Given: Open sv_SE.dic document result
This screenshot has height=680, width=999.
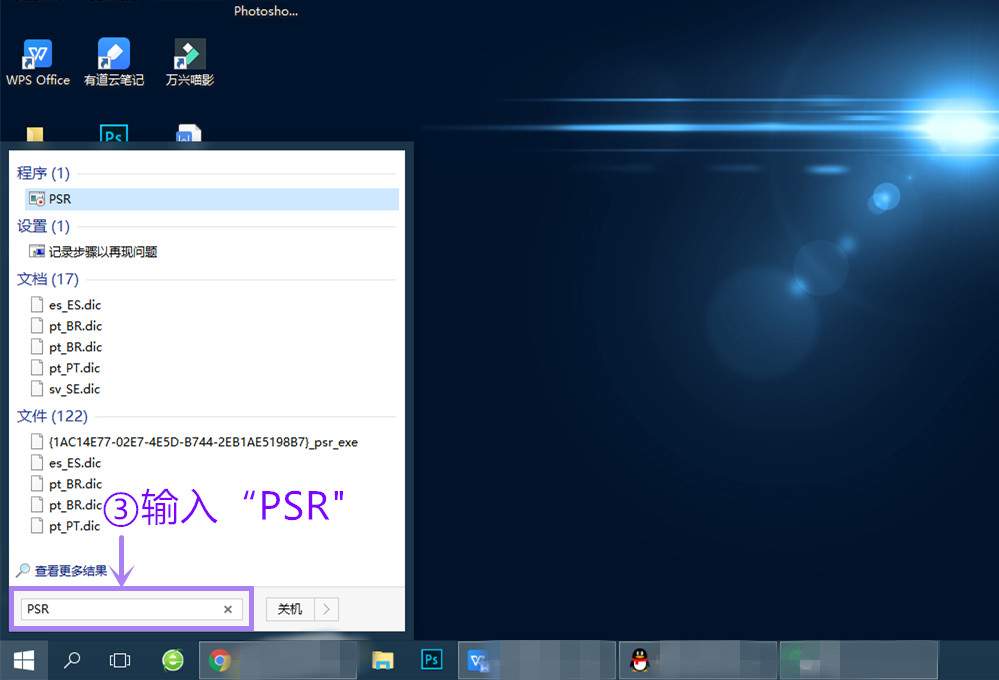Looking at the screenshot, I should (66, 389).
